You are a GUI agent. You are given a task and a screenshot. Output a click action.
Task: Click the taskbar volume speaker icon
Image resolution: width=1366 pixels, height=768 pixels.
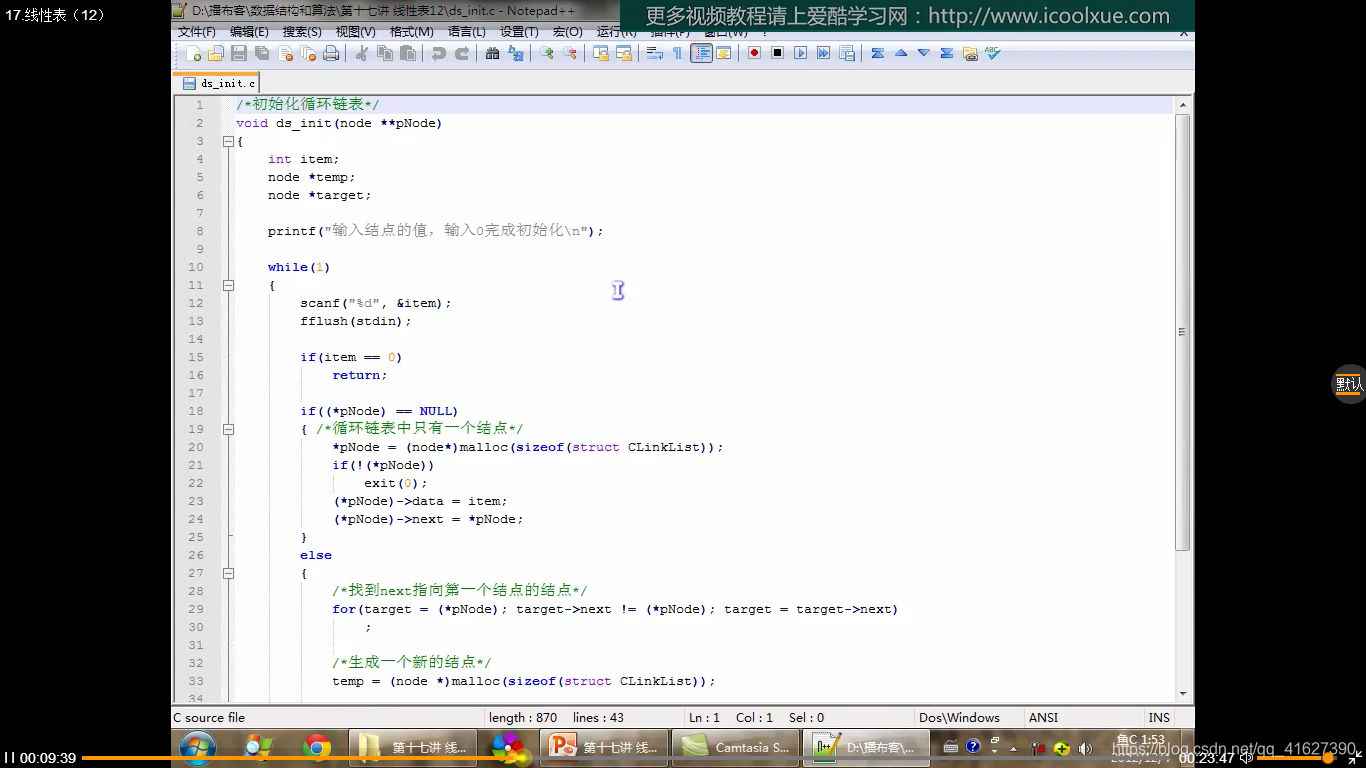1084,748
